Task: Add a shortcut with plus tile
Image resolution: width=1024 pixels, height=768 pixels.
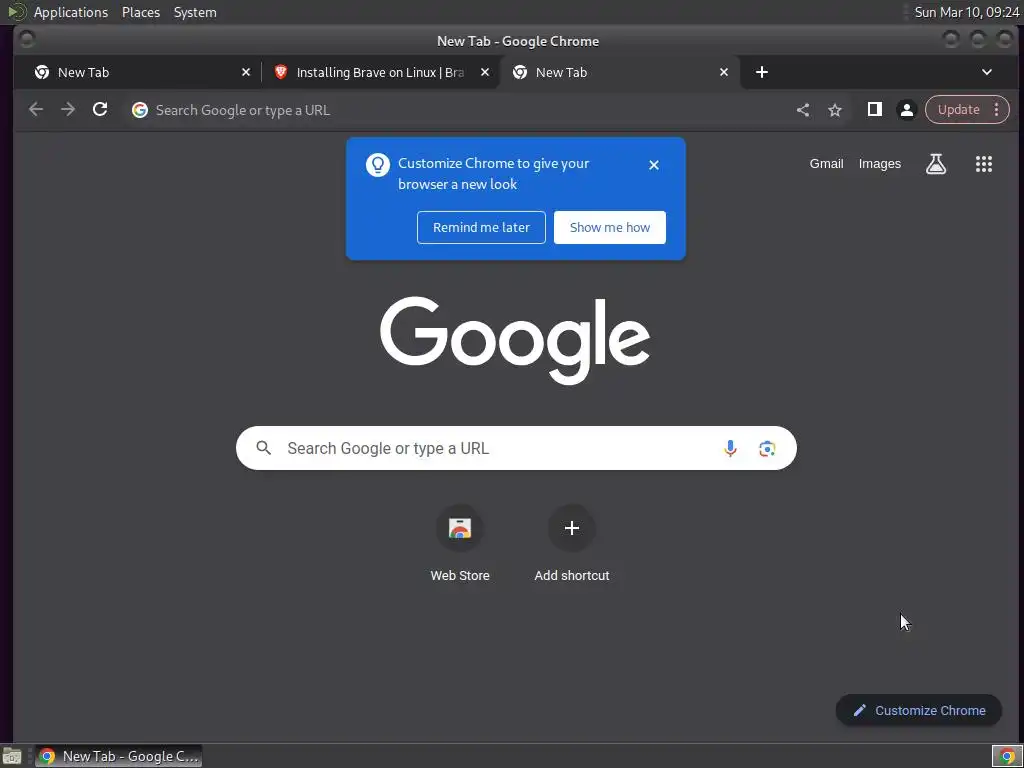Action: click(571, 528)
